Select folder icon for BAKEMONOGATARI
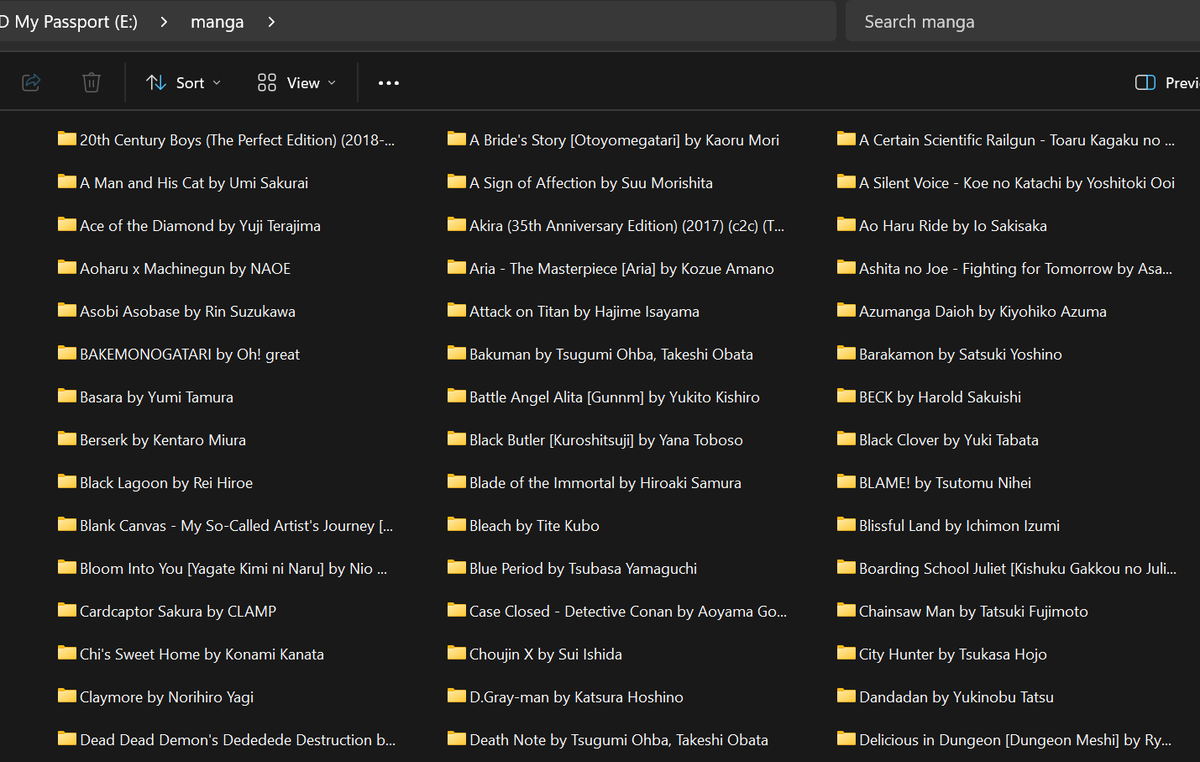This screenshot has height=762, width=1200. click(x=67, y=354)
